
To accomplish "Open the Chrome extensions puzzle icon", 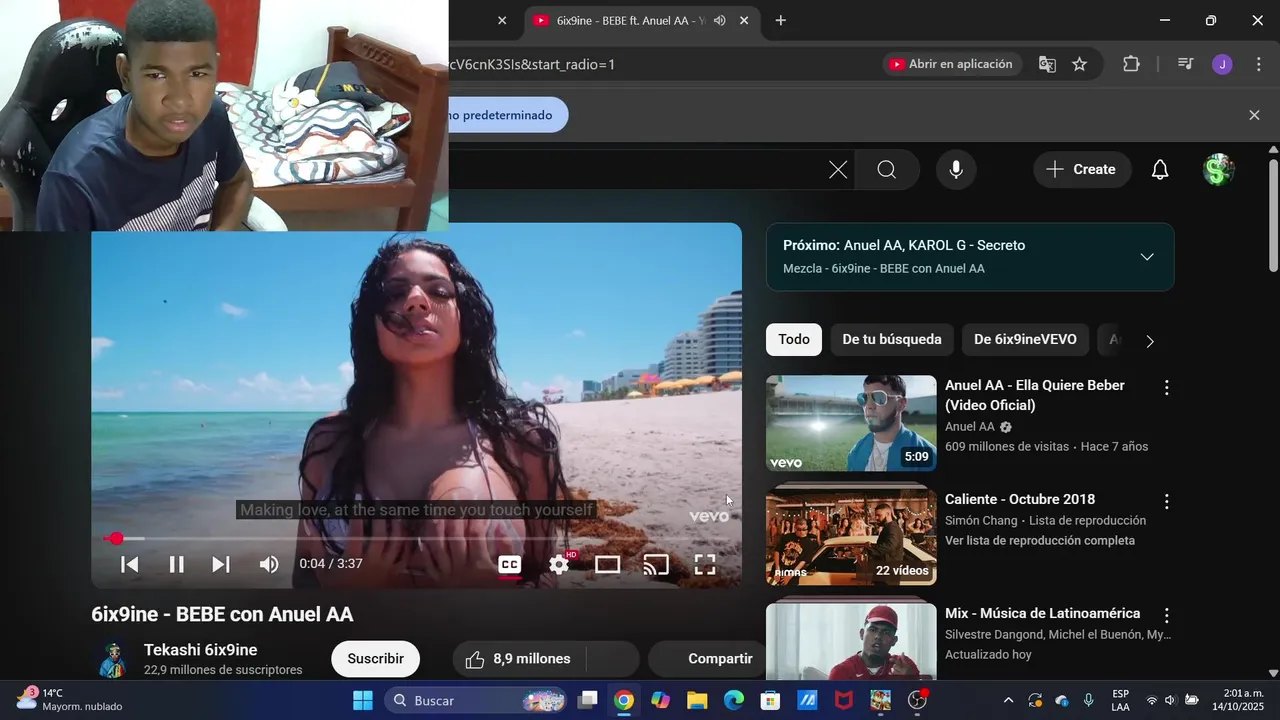I will point(1131,64).
